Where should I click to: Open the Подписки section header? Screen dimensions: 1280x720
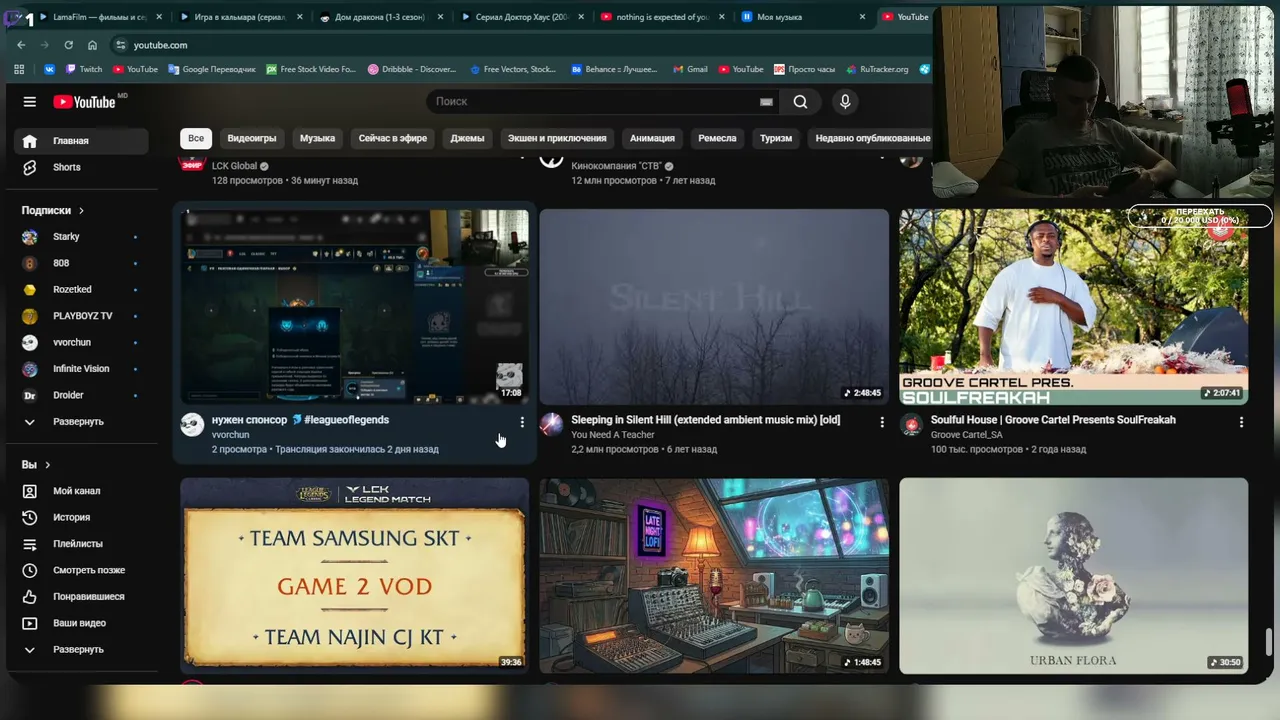click(x=53, y=211)
